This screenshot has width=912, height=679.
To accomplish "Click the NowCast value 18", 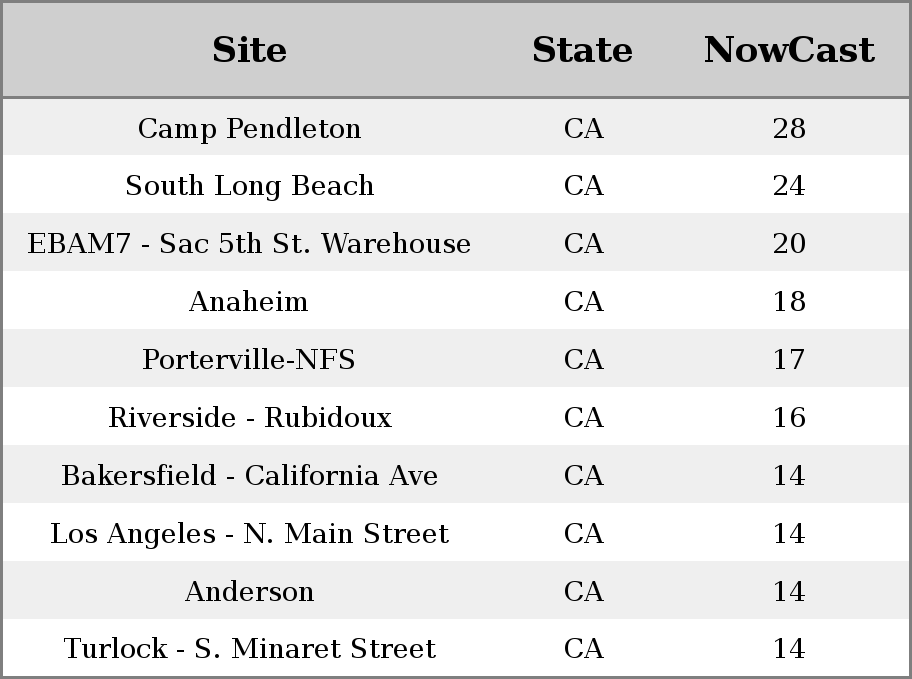I will [789, 302].
